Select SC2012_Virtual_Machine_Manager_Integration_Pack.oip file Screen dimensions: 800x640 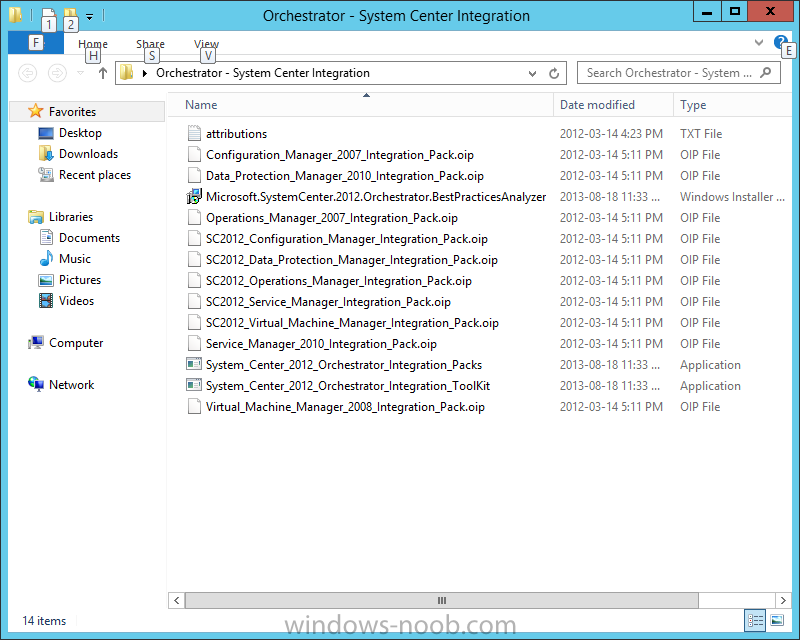pos(352,323)
